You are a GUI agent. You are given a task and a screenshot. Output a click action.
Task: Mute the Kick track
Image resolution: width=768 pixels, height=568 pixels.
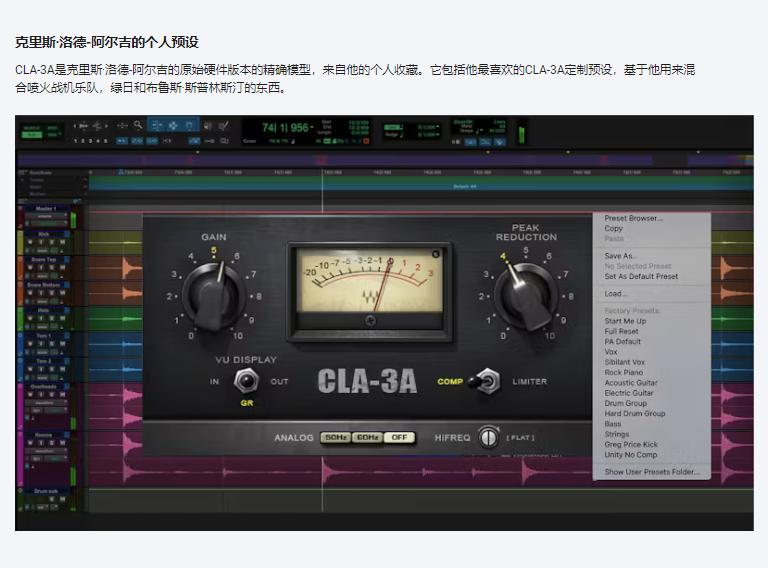(x=62, y=242)
